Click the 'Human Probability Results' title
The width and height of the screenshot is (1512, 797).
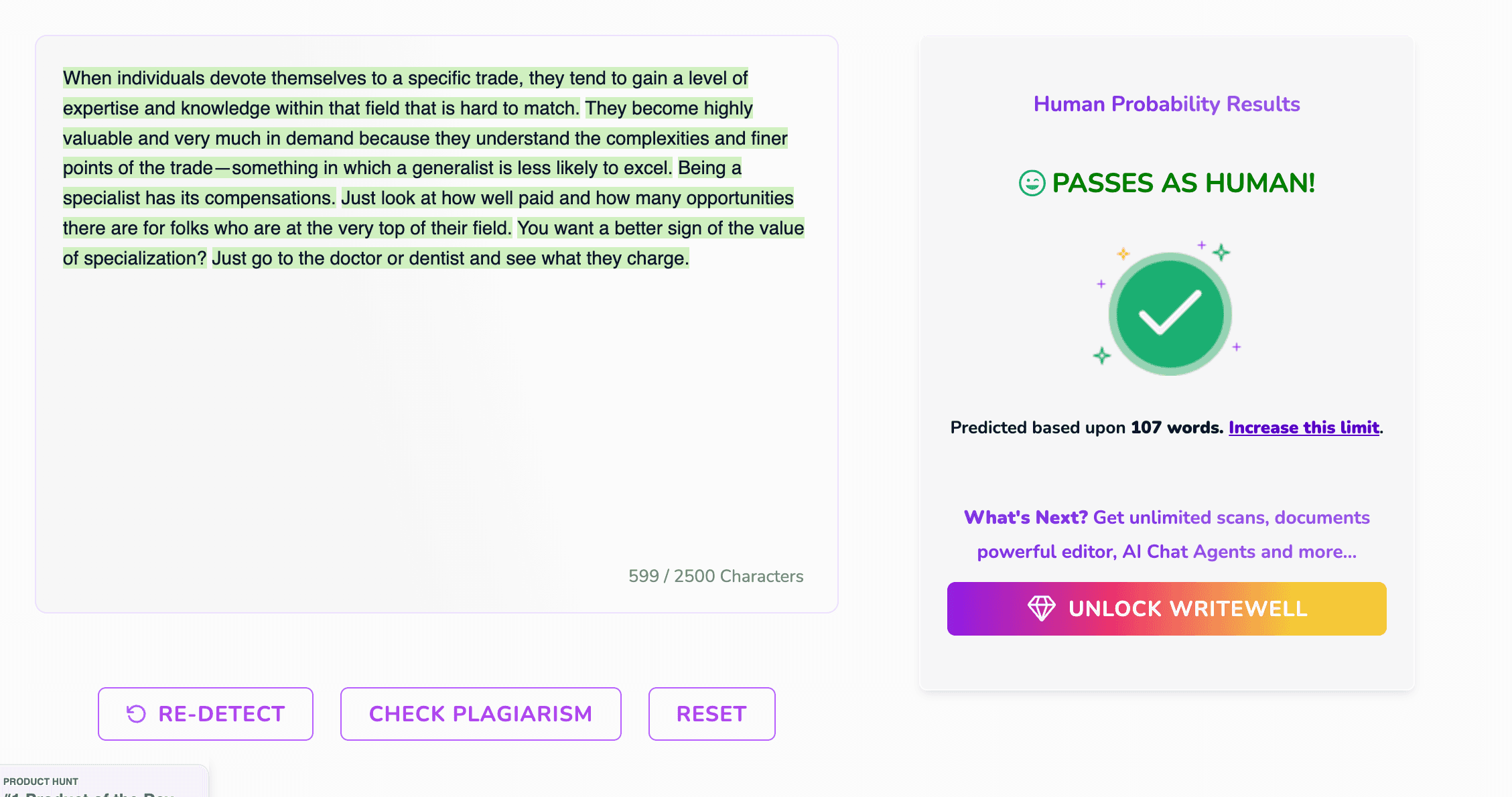(x=1166, y=104)
